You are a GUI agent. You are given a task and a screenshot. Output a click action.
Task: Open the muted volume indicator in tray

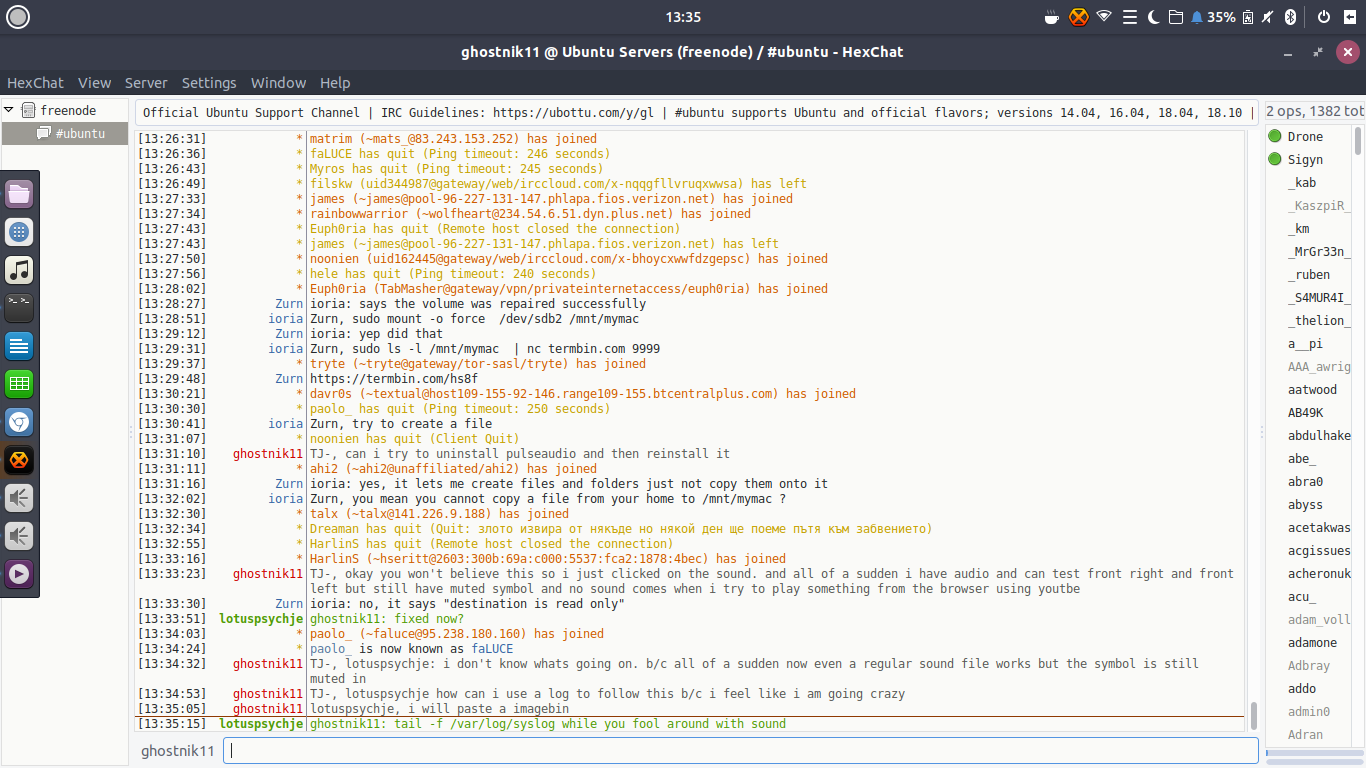point(1268,16)
